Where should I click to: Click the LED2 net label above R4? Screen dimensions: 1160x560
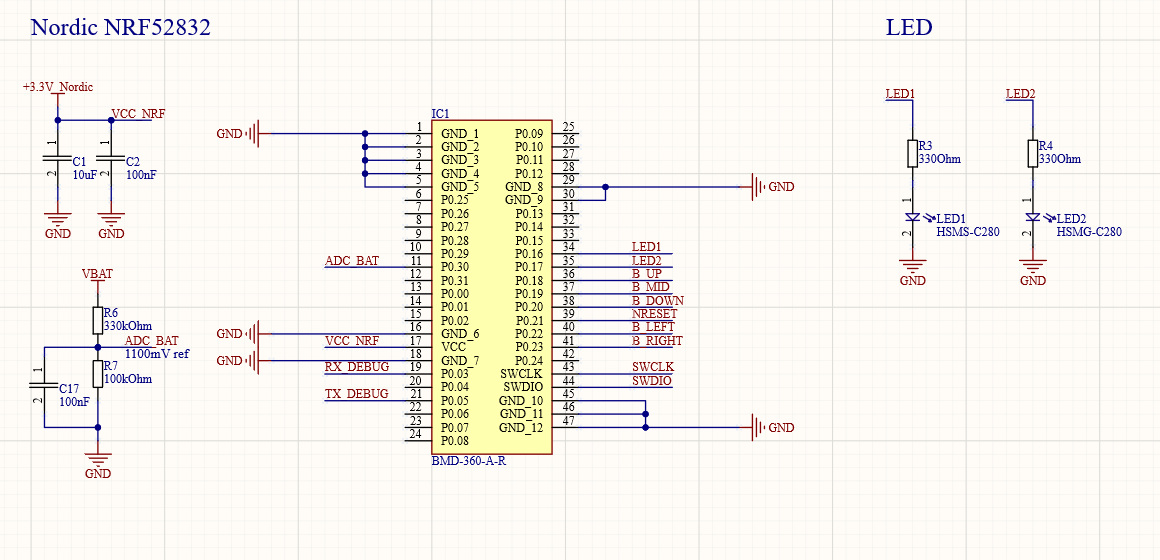point(1021,94)
